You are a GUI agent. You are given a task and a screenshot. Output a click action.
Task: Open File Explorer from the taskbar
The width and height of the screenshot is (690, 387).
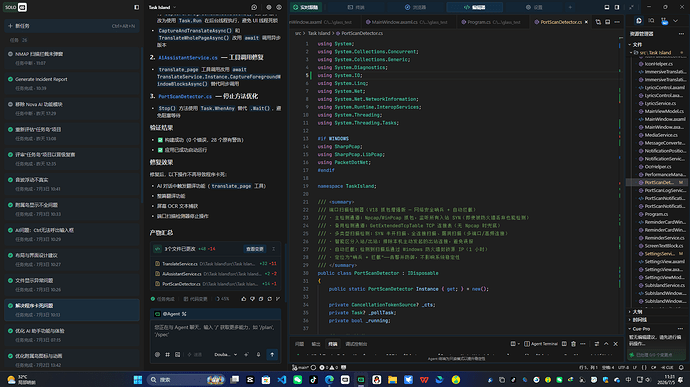pyautogui.click(x=393, y=380)
